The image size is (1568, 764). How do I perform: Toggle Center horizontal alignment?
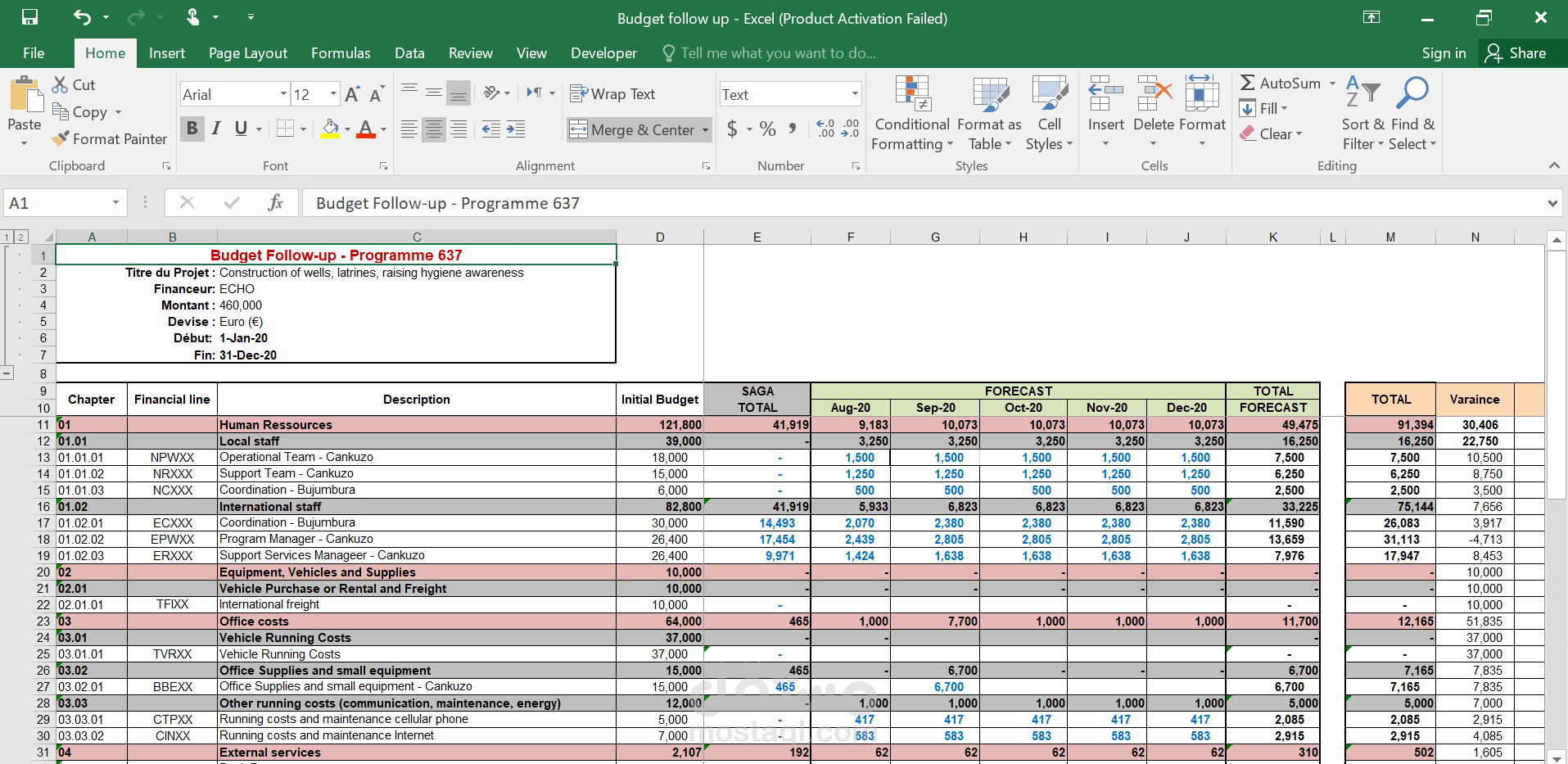coord(434,129)
